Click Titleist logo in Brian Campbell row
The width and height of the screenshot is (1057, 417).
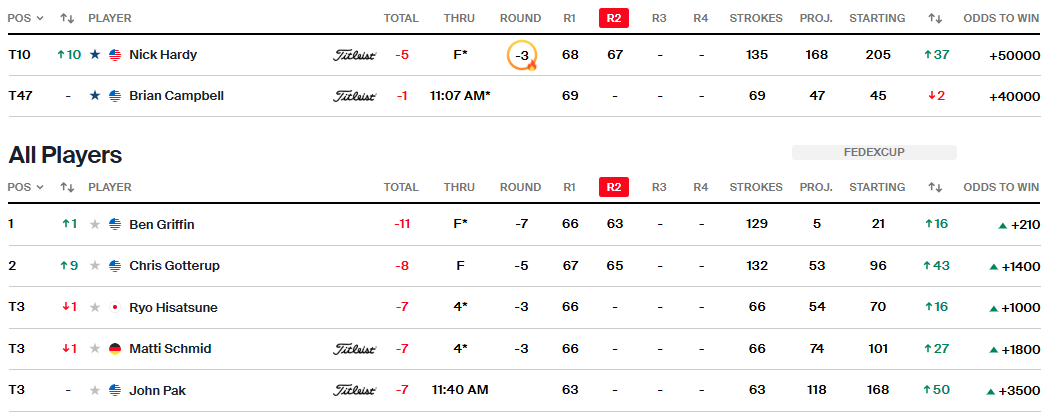click(354, 96)
